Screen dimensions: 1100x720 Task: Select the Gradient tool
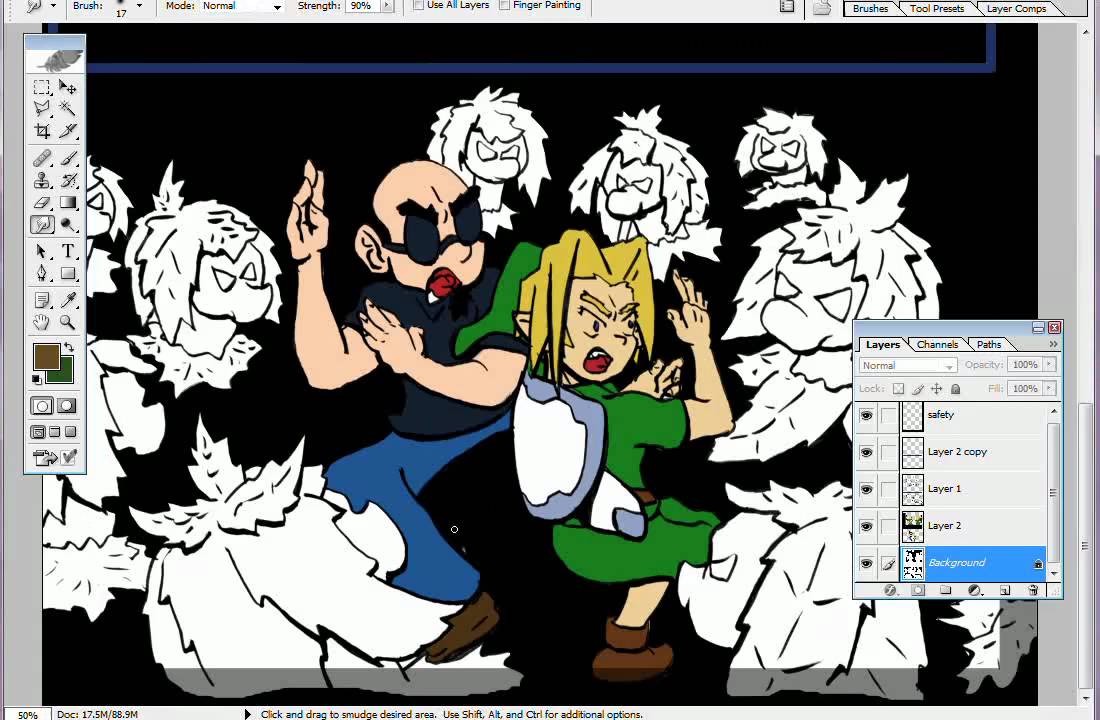tap(68, 203)
